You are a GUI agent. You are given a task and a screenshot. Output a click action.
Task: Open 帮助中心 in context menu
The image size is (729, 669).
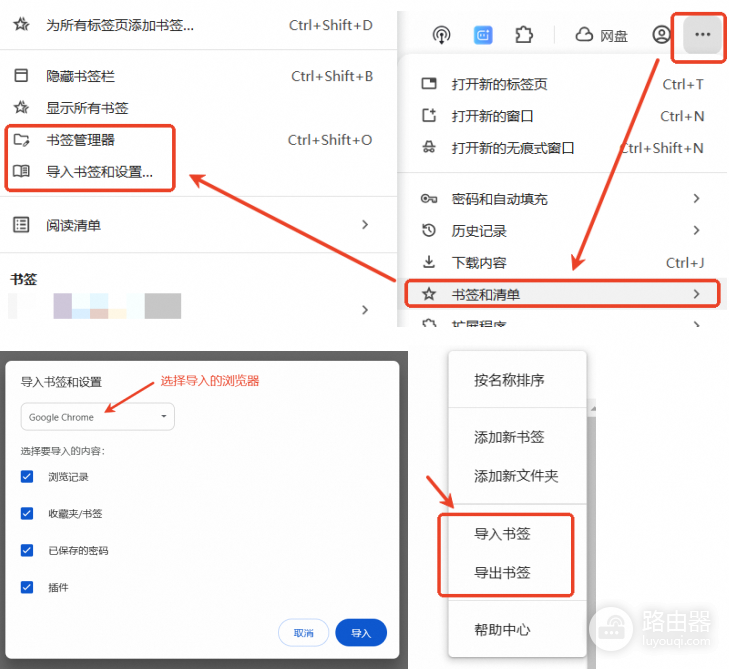point(517,629)
